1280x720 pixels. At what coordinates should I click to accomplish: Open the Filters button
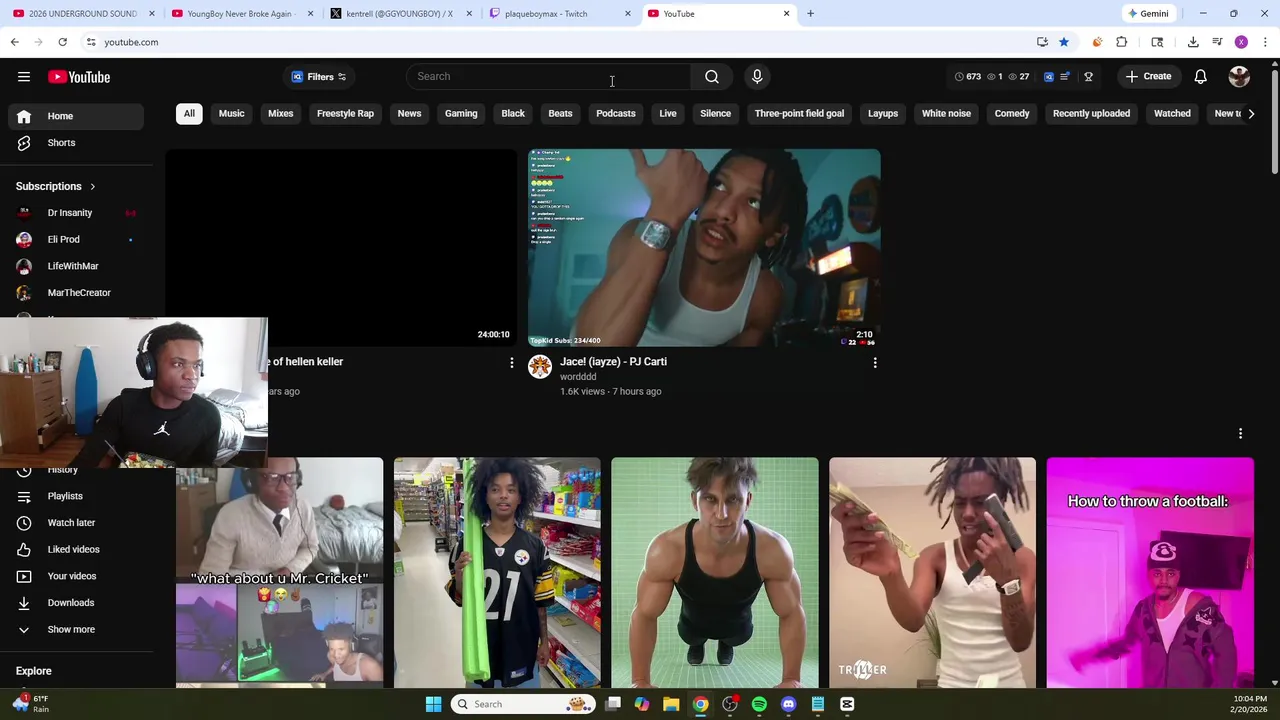(319, 77)
